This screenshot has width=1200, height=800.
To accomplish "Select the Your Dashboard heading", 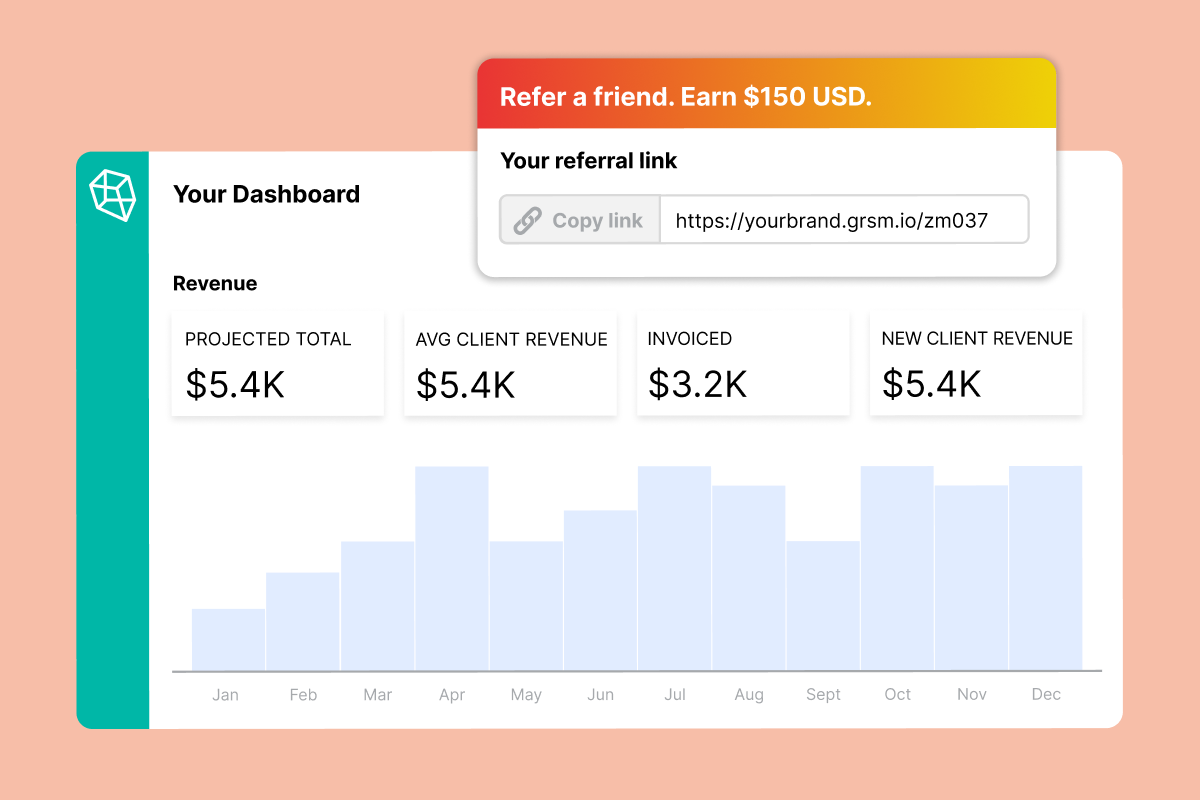I will click(266, 194).
